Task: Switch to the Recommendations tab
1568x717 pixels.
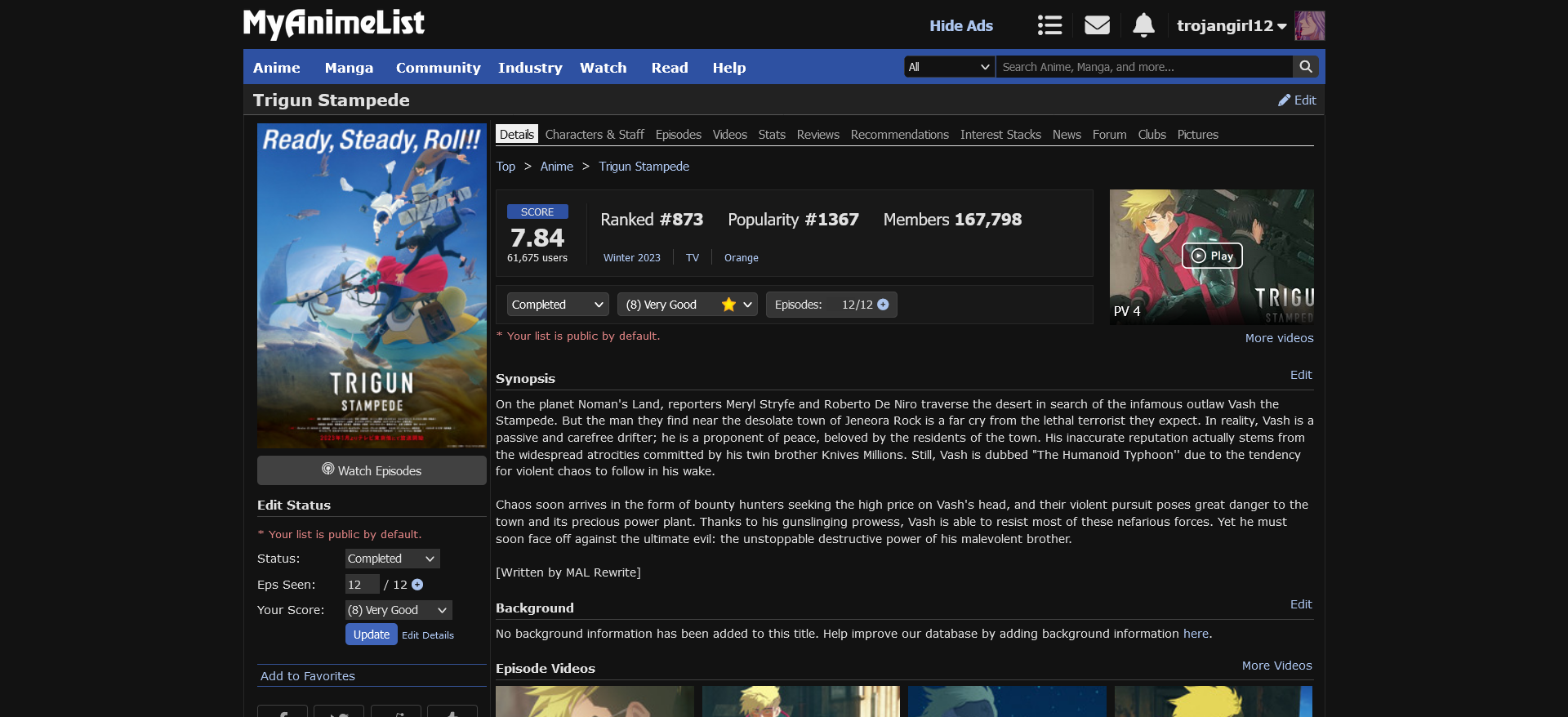Action: click(900, 135)
